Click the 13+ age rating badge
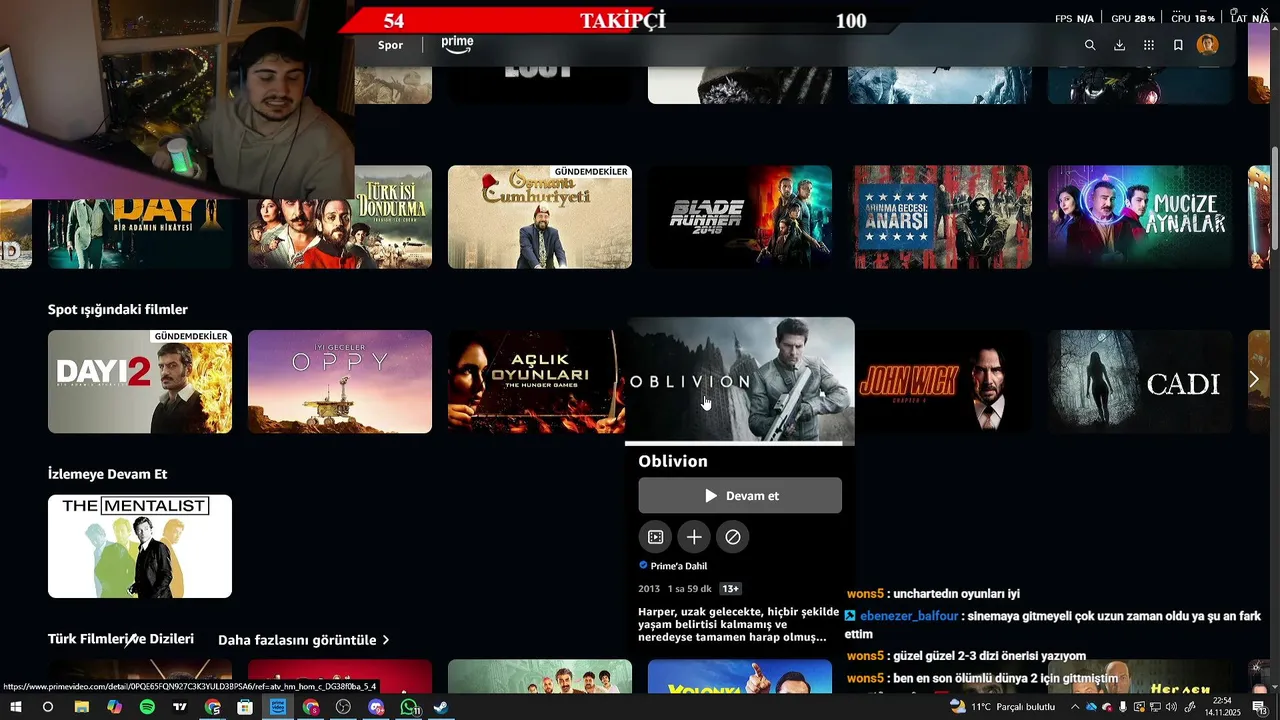This screenshot has width=1280, height=720. point(731,589)
